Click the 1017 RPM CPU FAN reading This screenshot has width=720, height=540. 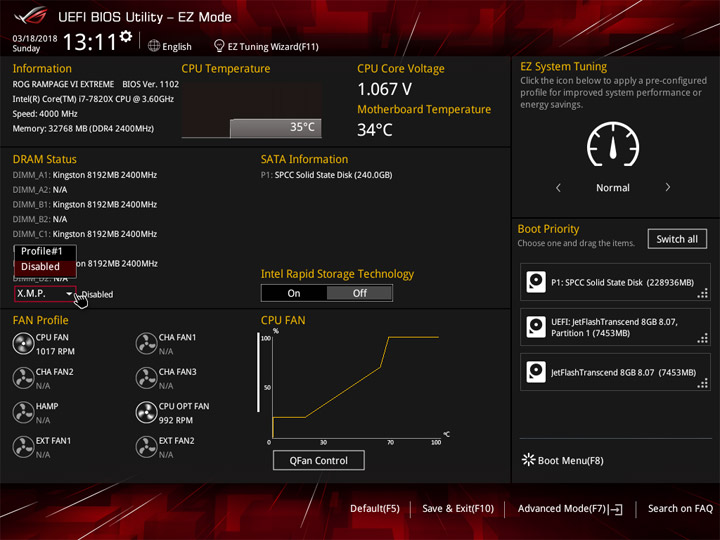(x=55, y=351)
